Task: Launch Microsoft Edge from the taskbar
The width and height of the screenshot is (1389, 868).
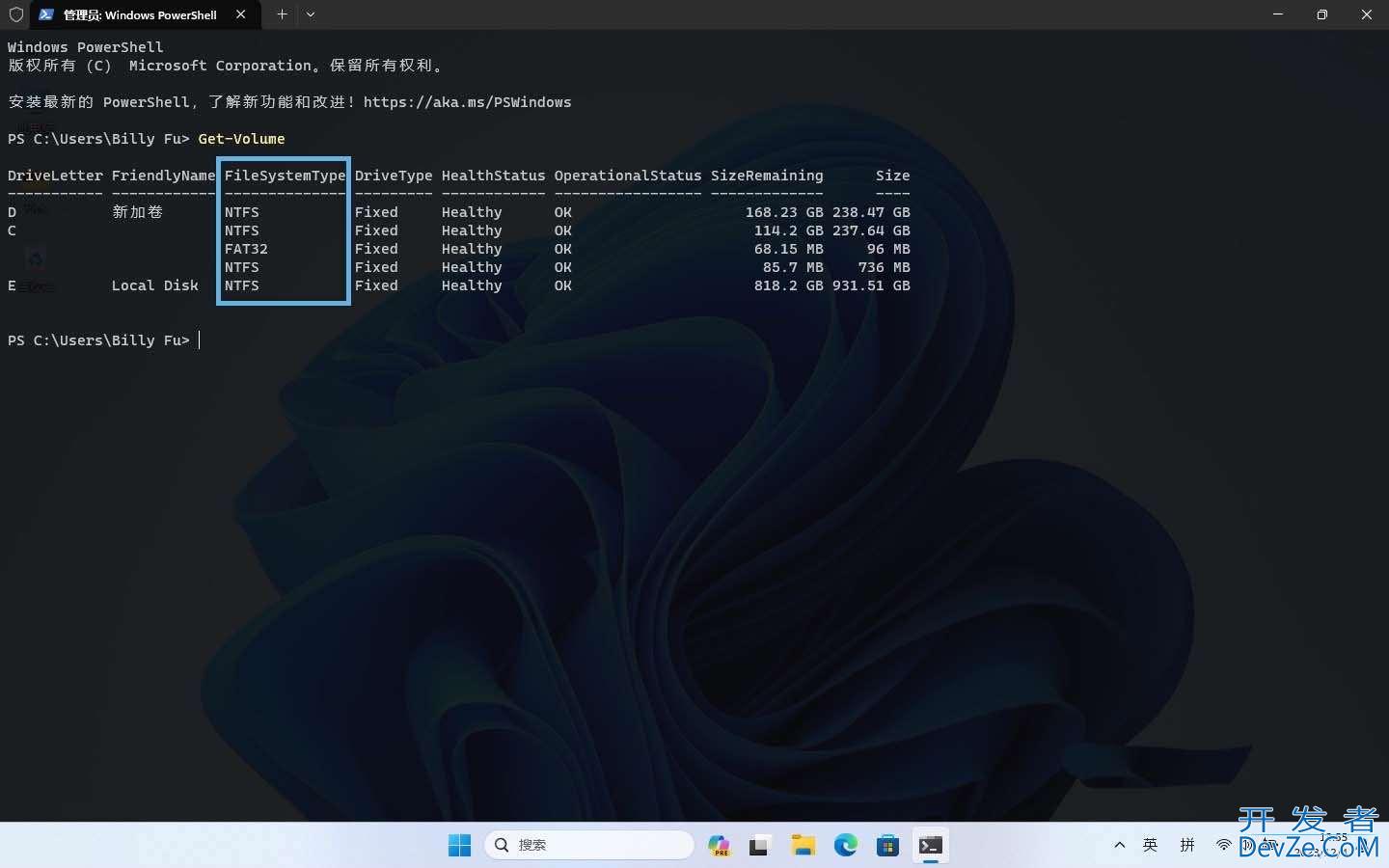Action: pyautogui.click(x=846, y=846)
